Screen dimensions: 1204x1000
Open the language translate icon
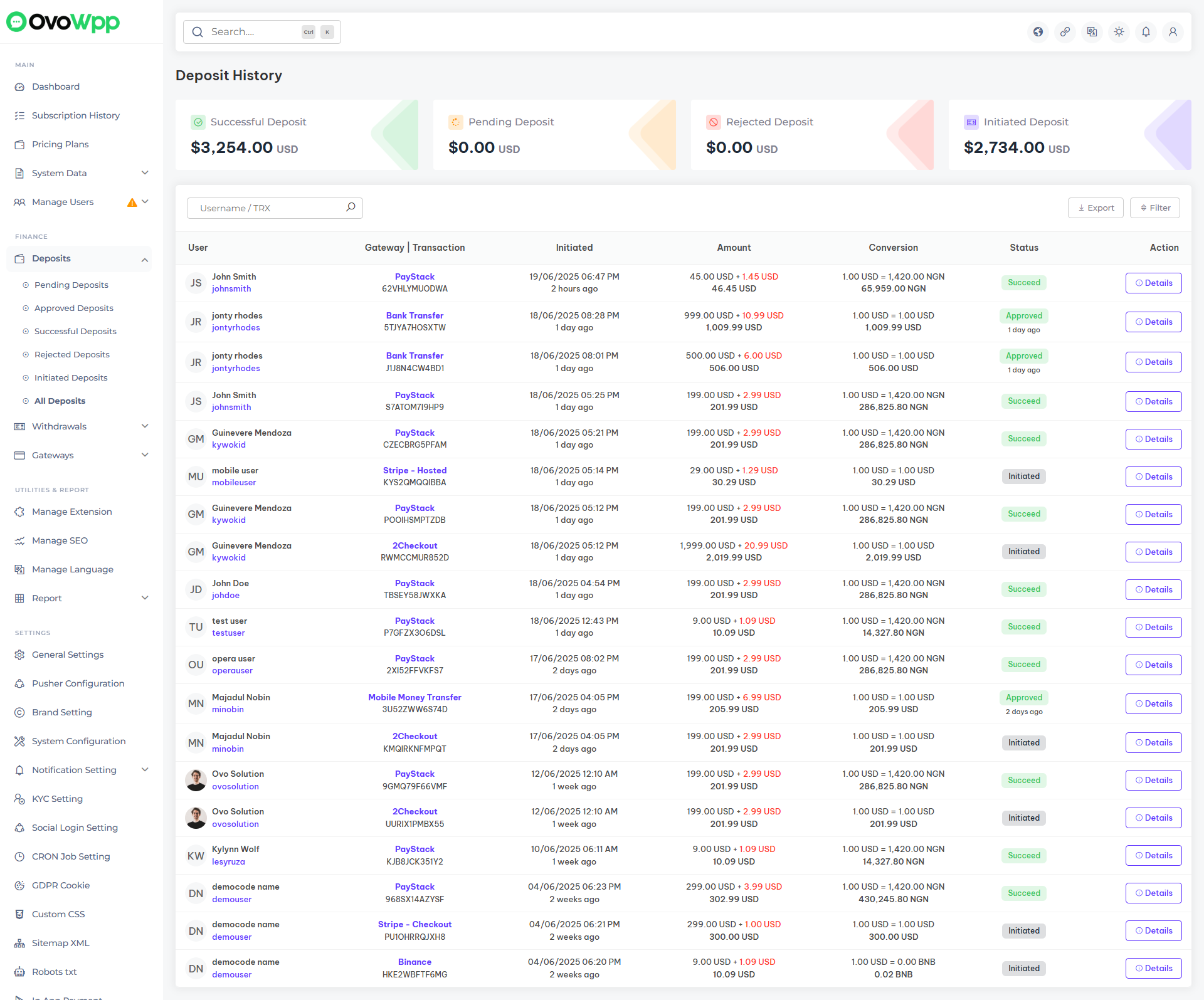(x=1092, y=32)
